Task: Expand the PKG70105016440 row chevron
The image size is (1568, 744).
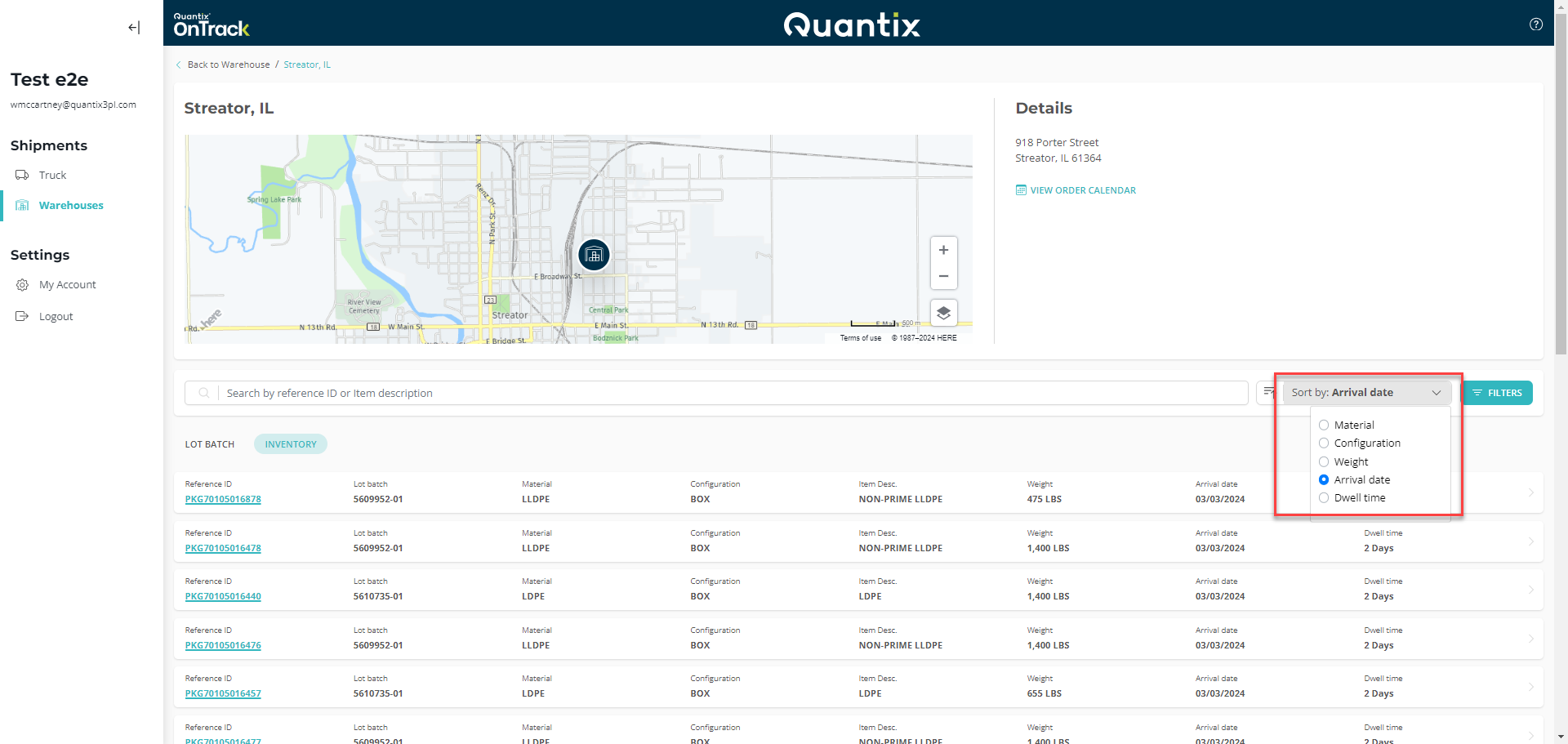Action: point(1530,590)
